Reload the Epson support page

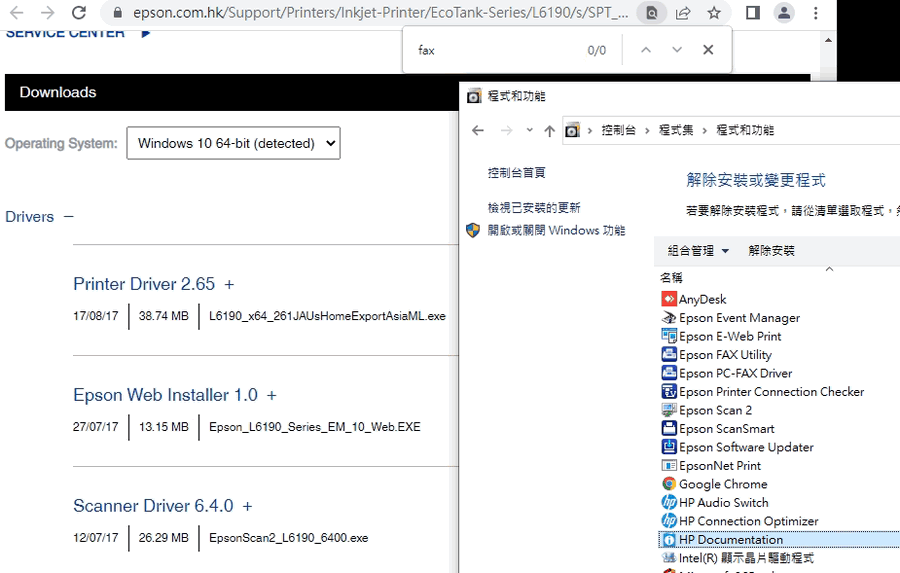[x=79, y=13]
